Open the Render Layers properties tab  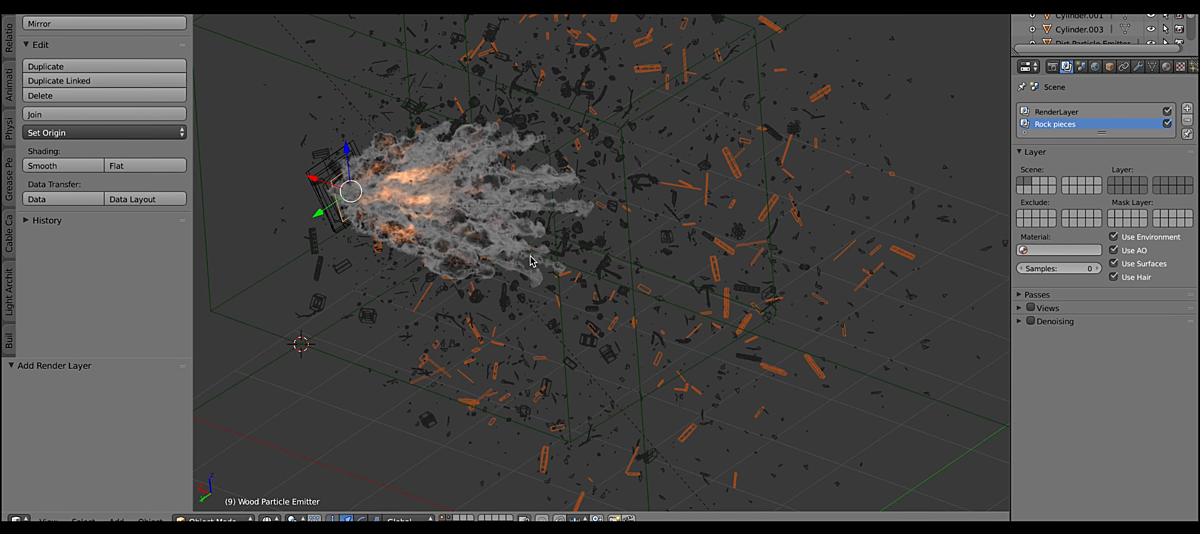(1067, 67)
